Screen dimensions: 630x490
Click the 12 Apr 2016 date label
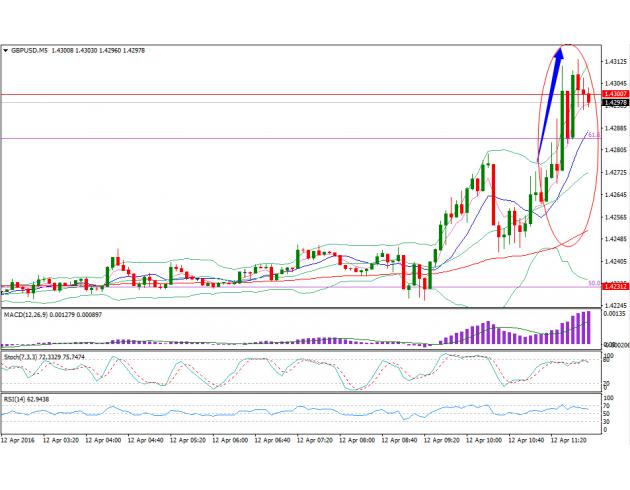pyautogui.click(x=21, y=438)
